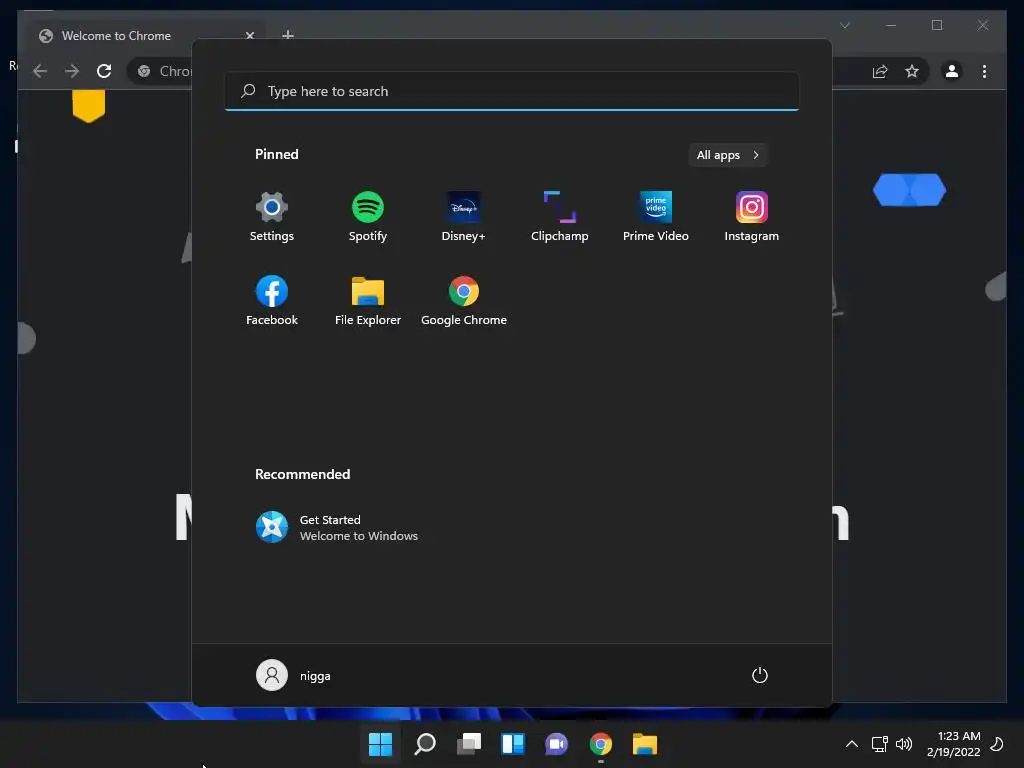Reload the Chrome page
This screenshot has height=768, width=1024.
pyautogui.click(x=104, y=71)
